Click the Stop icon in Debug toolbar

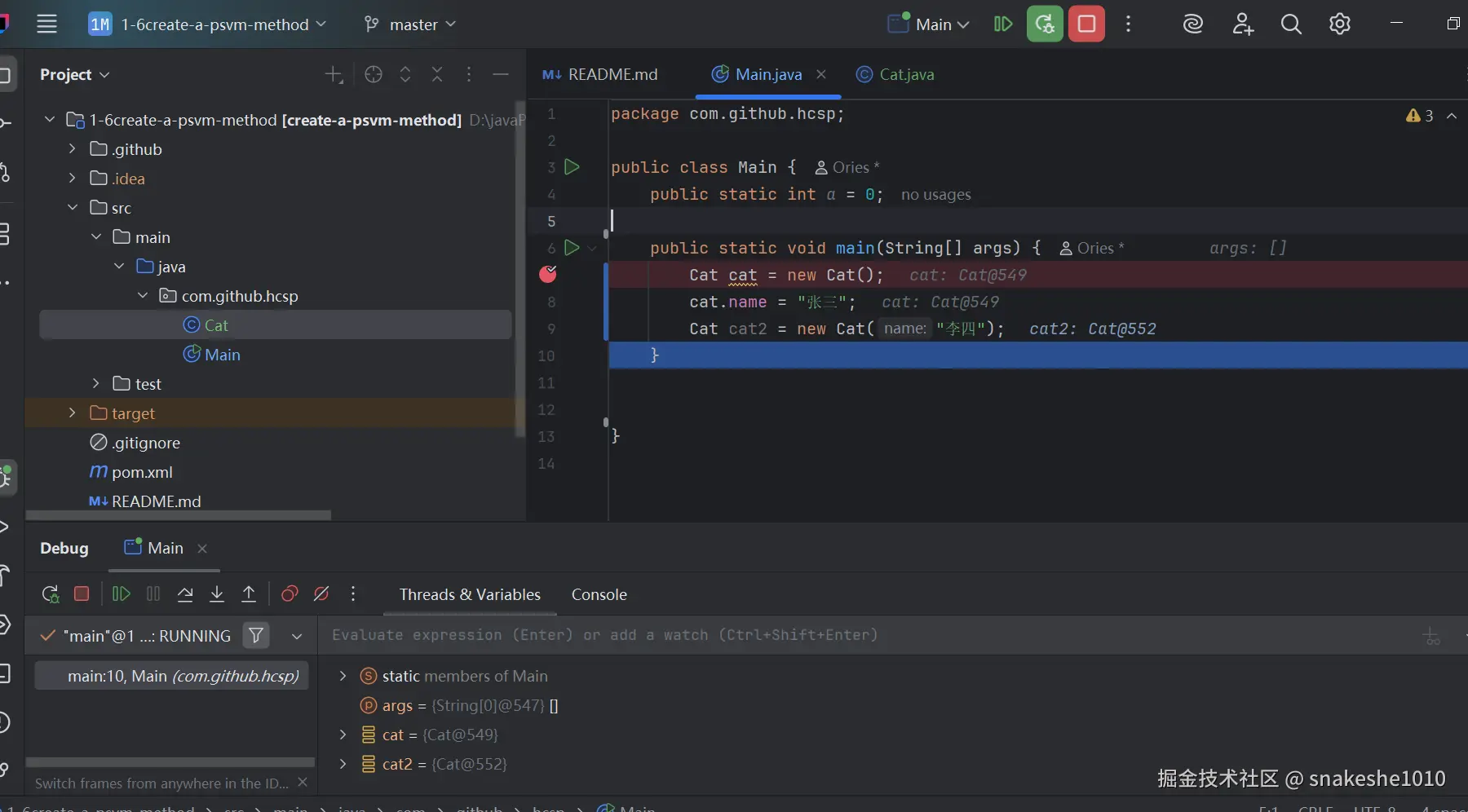click(82, 594)
